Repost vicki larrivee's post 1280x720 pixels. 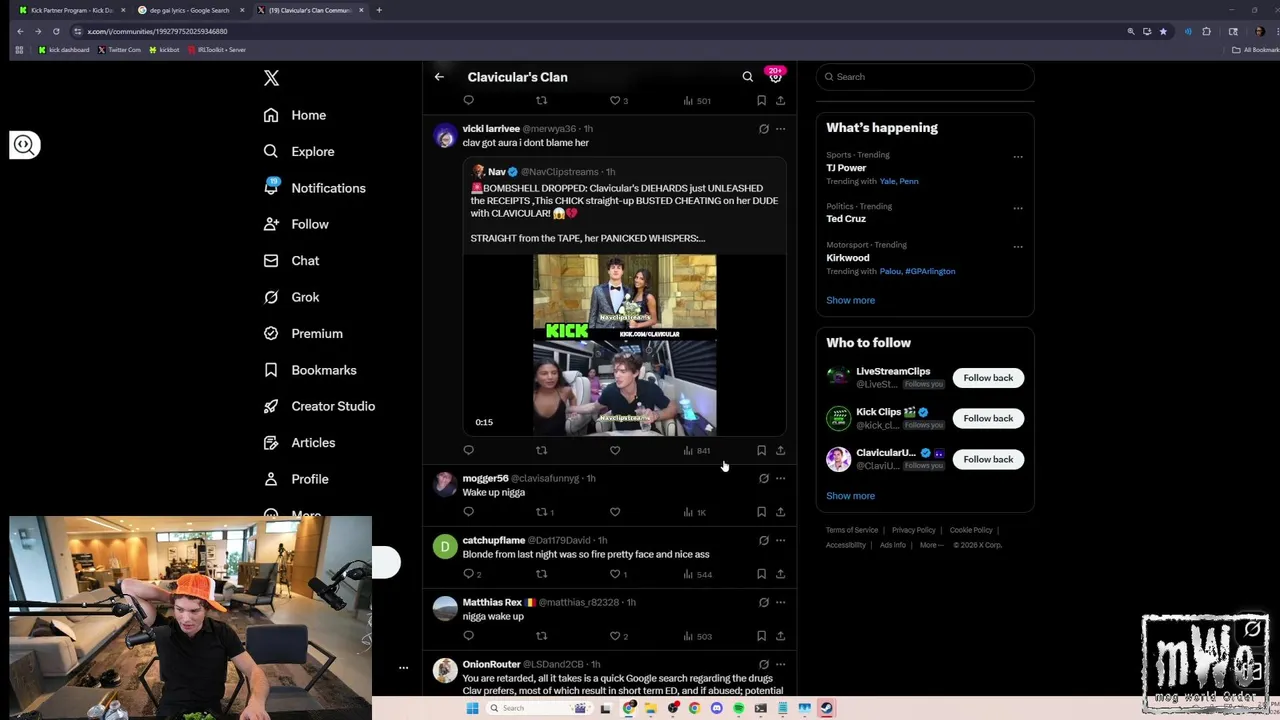pos(541,451)
